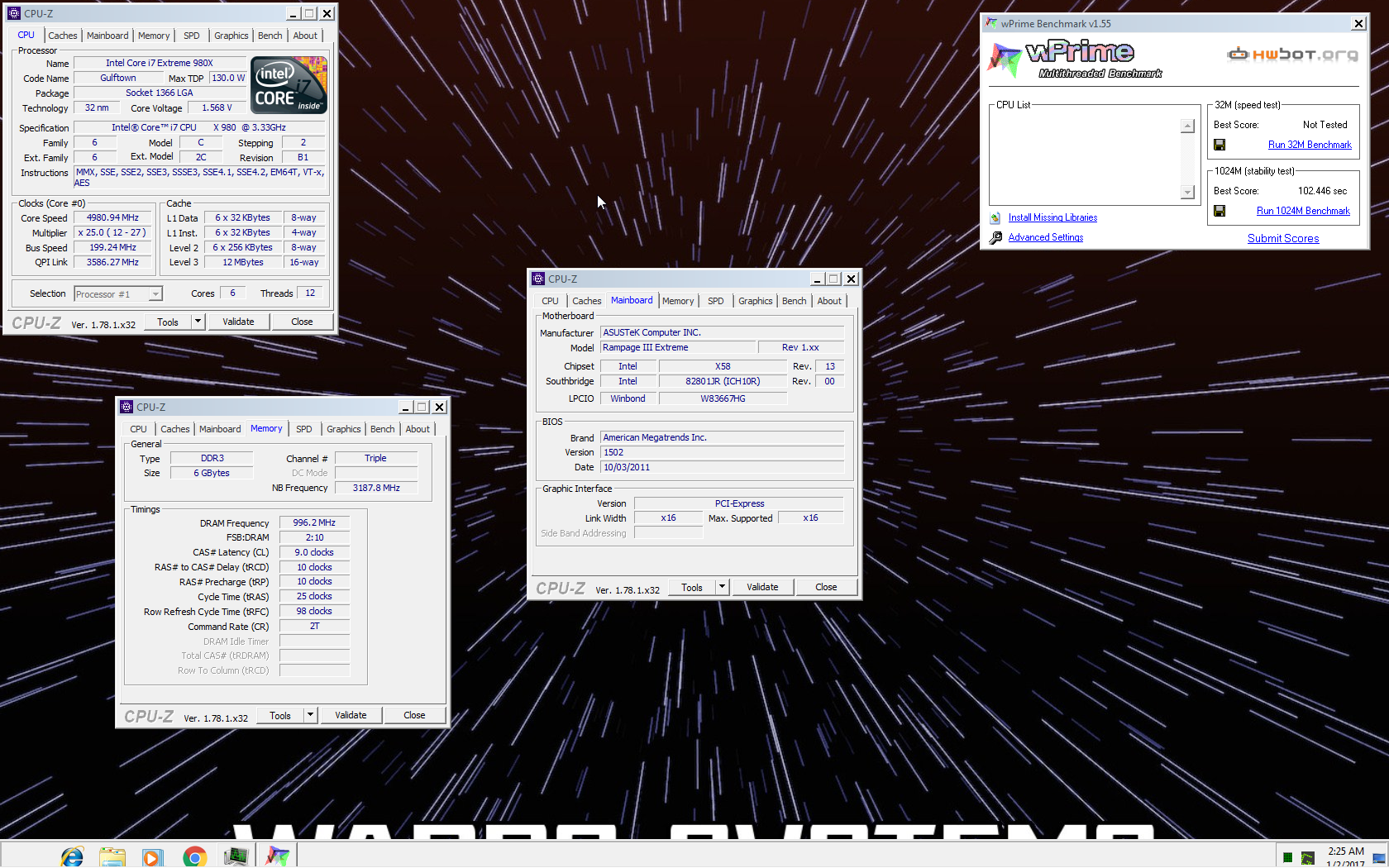
Task: Run the 1024M Benchmark link
Action: (1303, 211)
